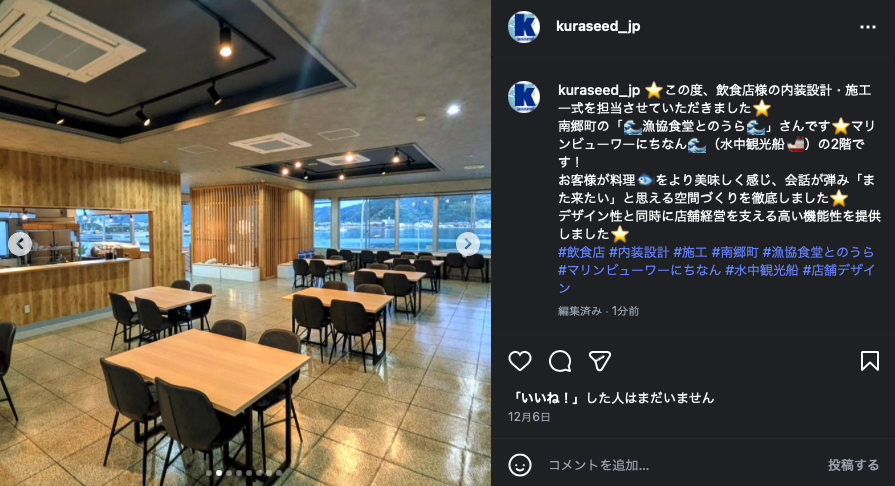Open the #漁協食堂とのうら hashtag
The image size is (895, 486).
[x=819, y=252]
